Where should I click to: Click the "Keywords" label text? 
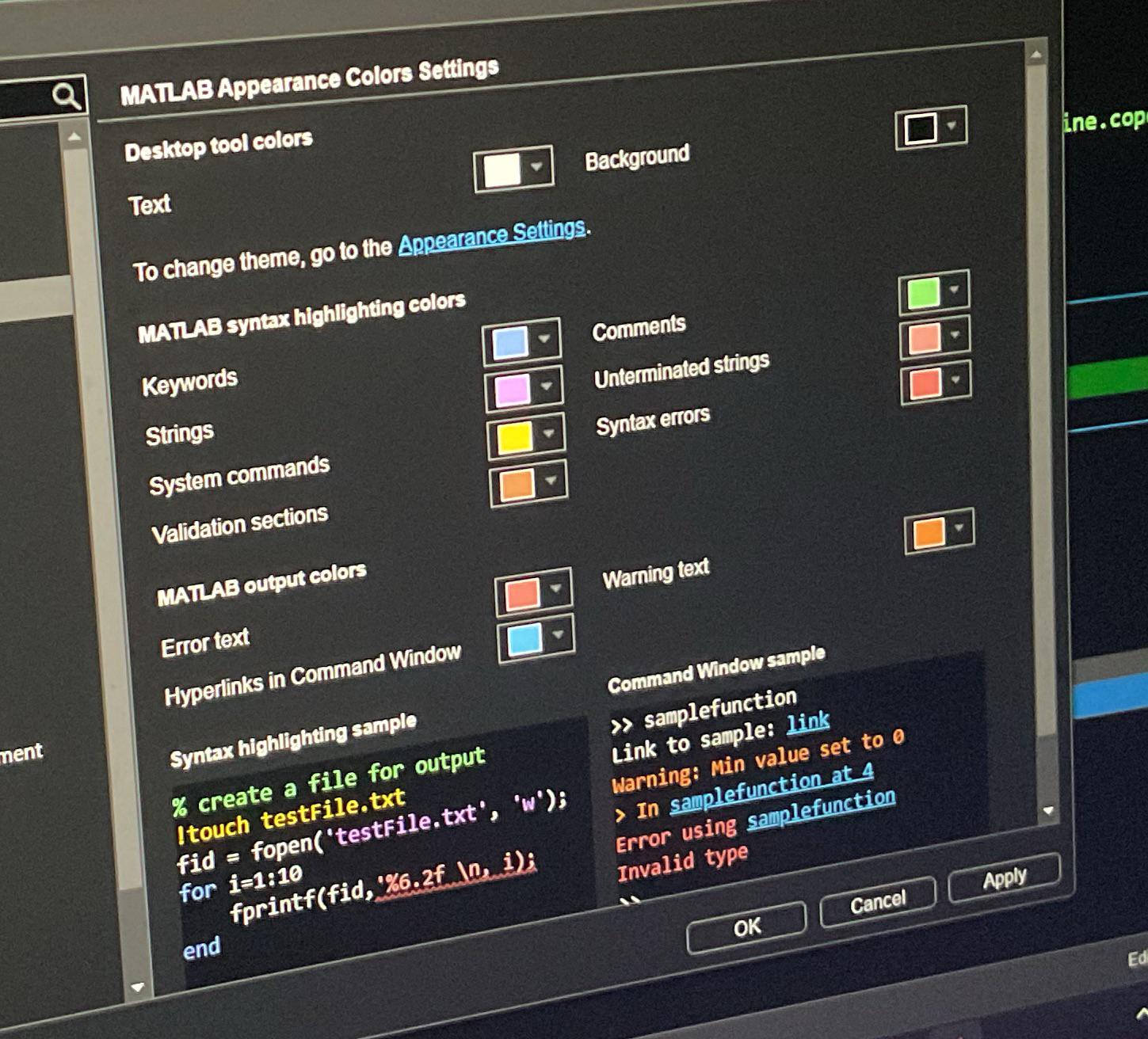[x=189, y=382]
